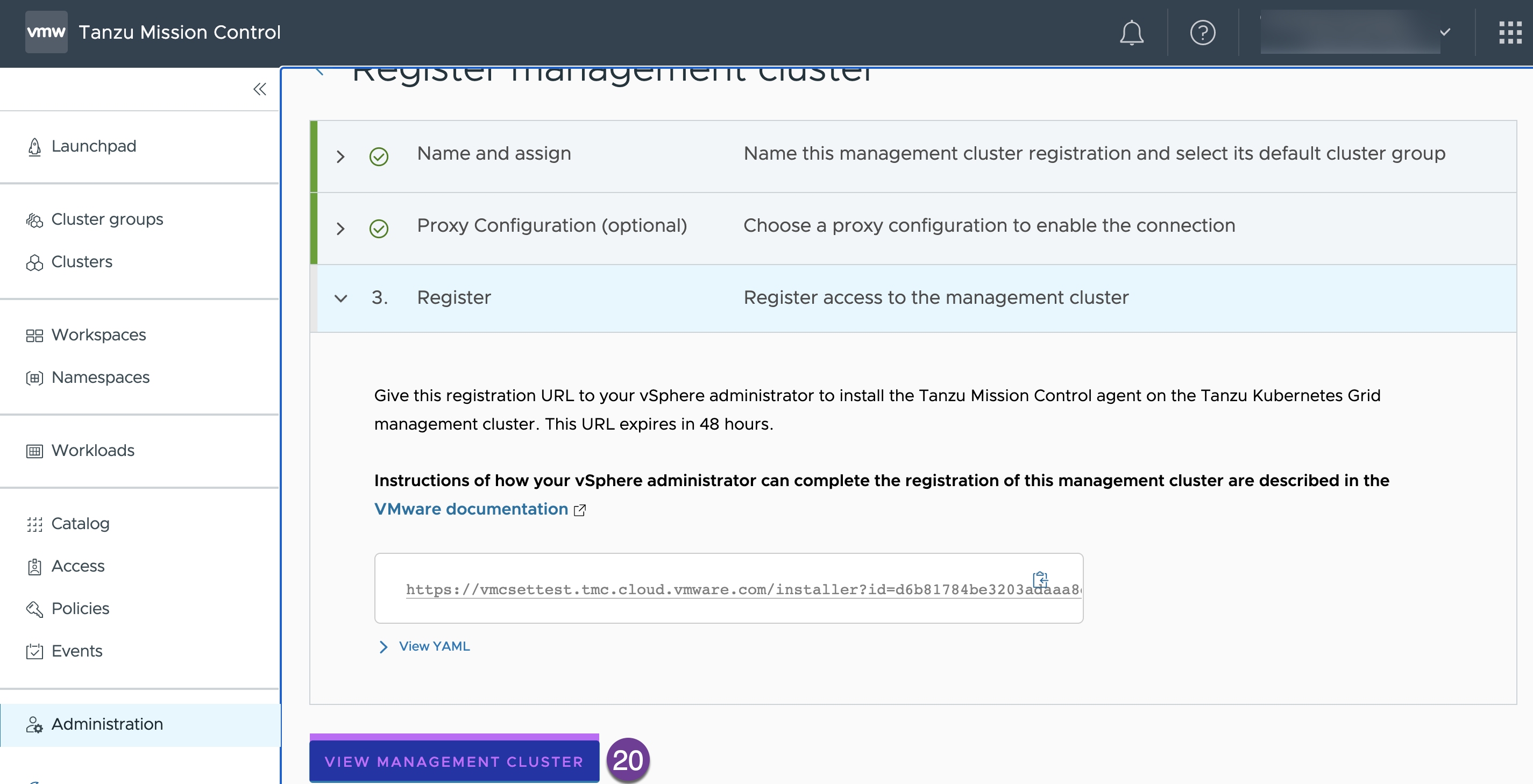Expand the Name and assign step
The width and height of the screenshot is (1533, 784).
pos(340,155)
